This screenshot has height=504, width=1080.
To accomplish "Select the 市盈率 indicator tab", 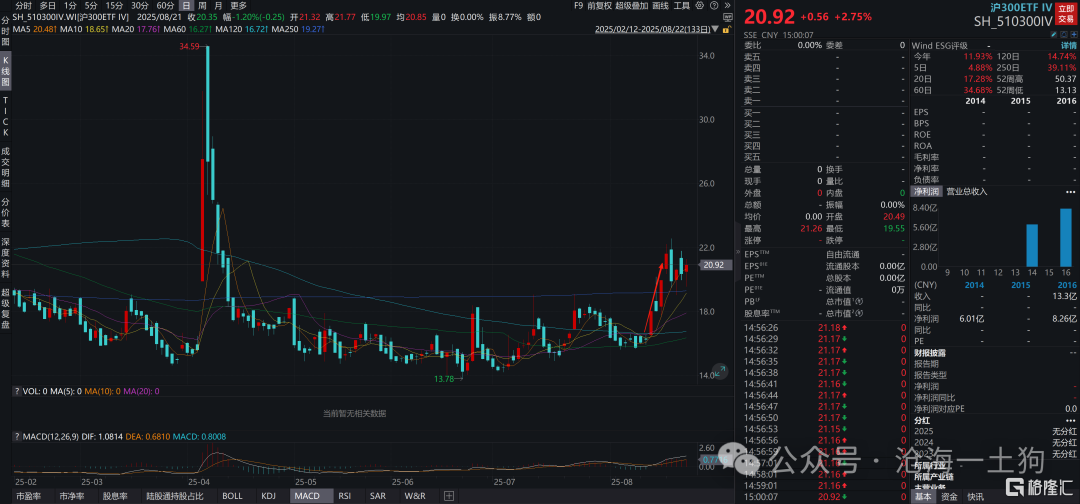I will 28,496.
